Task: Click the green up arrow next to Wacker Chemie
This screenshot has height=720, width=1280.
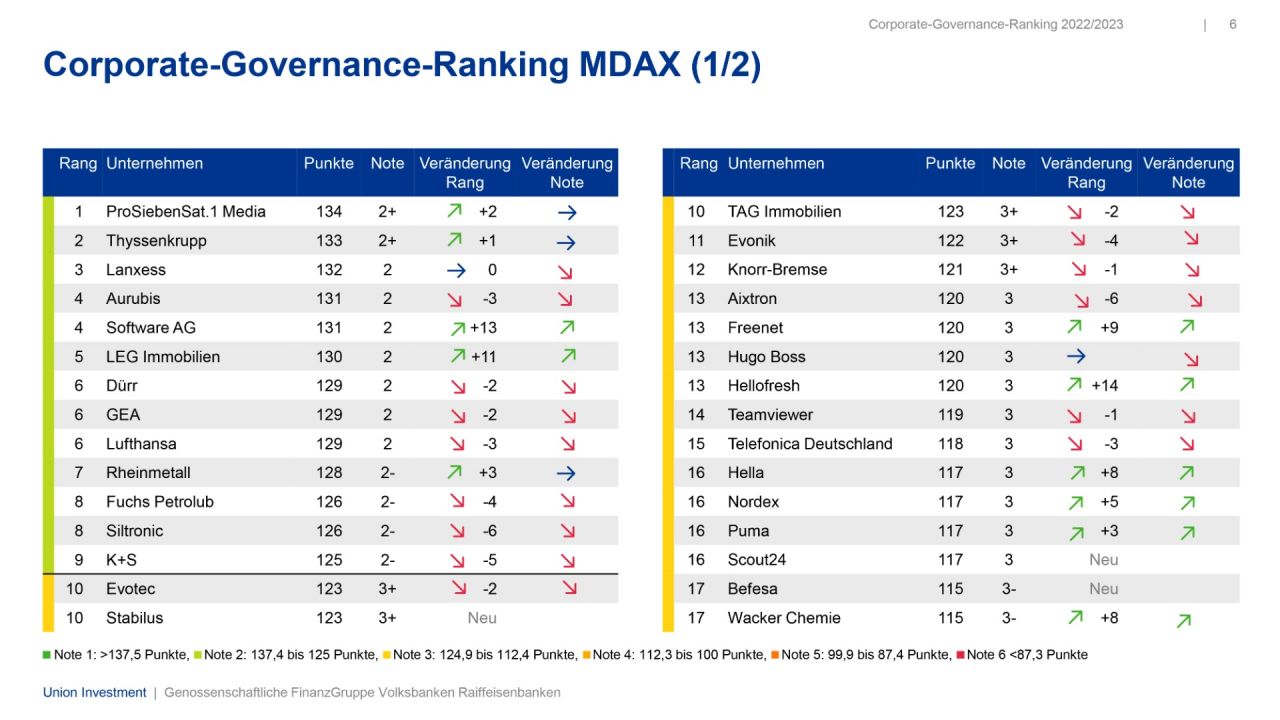Action: (1074, 618)
